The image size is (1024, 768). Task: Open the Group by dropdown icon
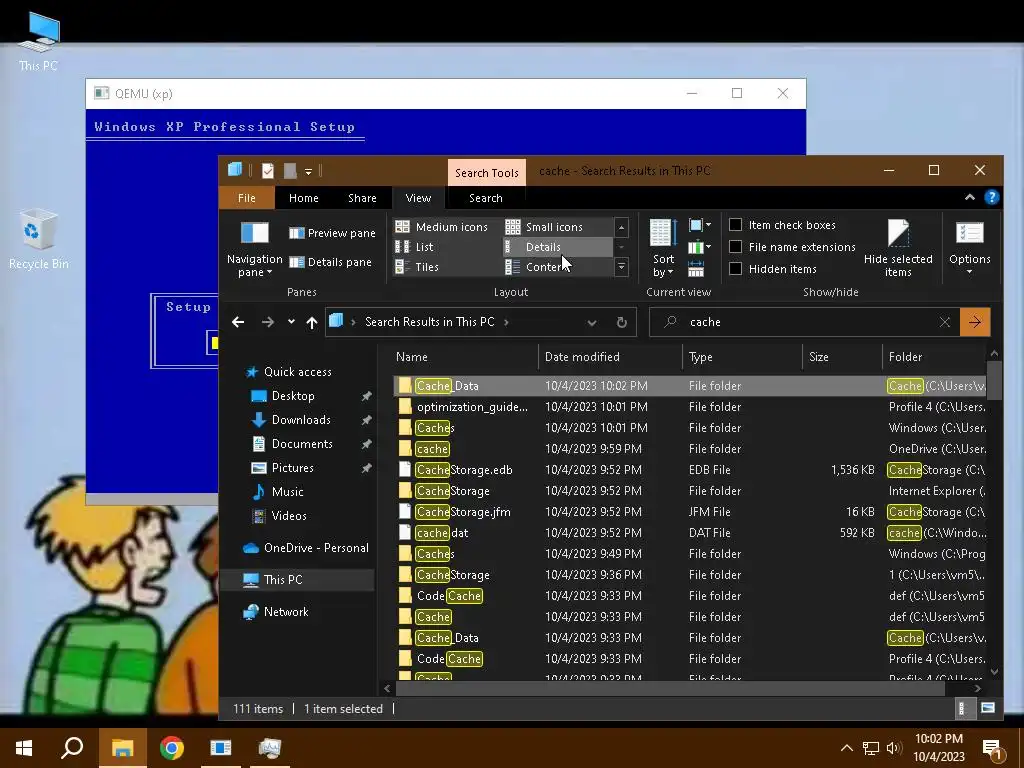[699, 226]
